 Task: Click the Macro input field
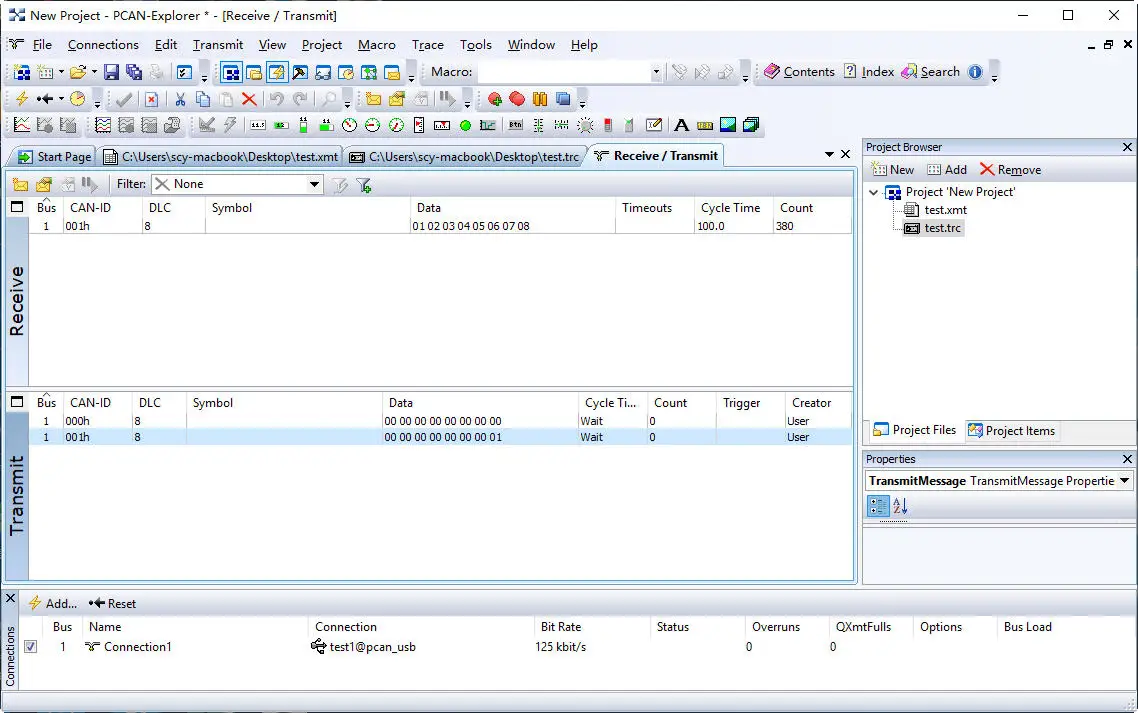(563, 72)
